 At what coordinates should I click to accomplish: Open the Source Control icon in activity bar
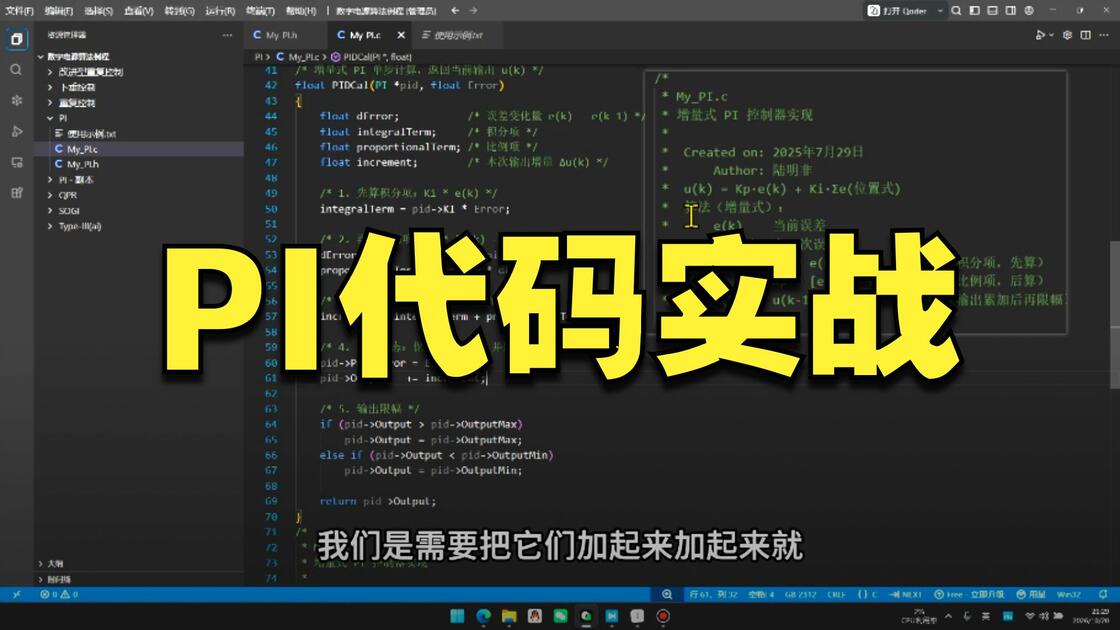[x=16, y=101]
